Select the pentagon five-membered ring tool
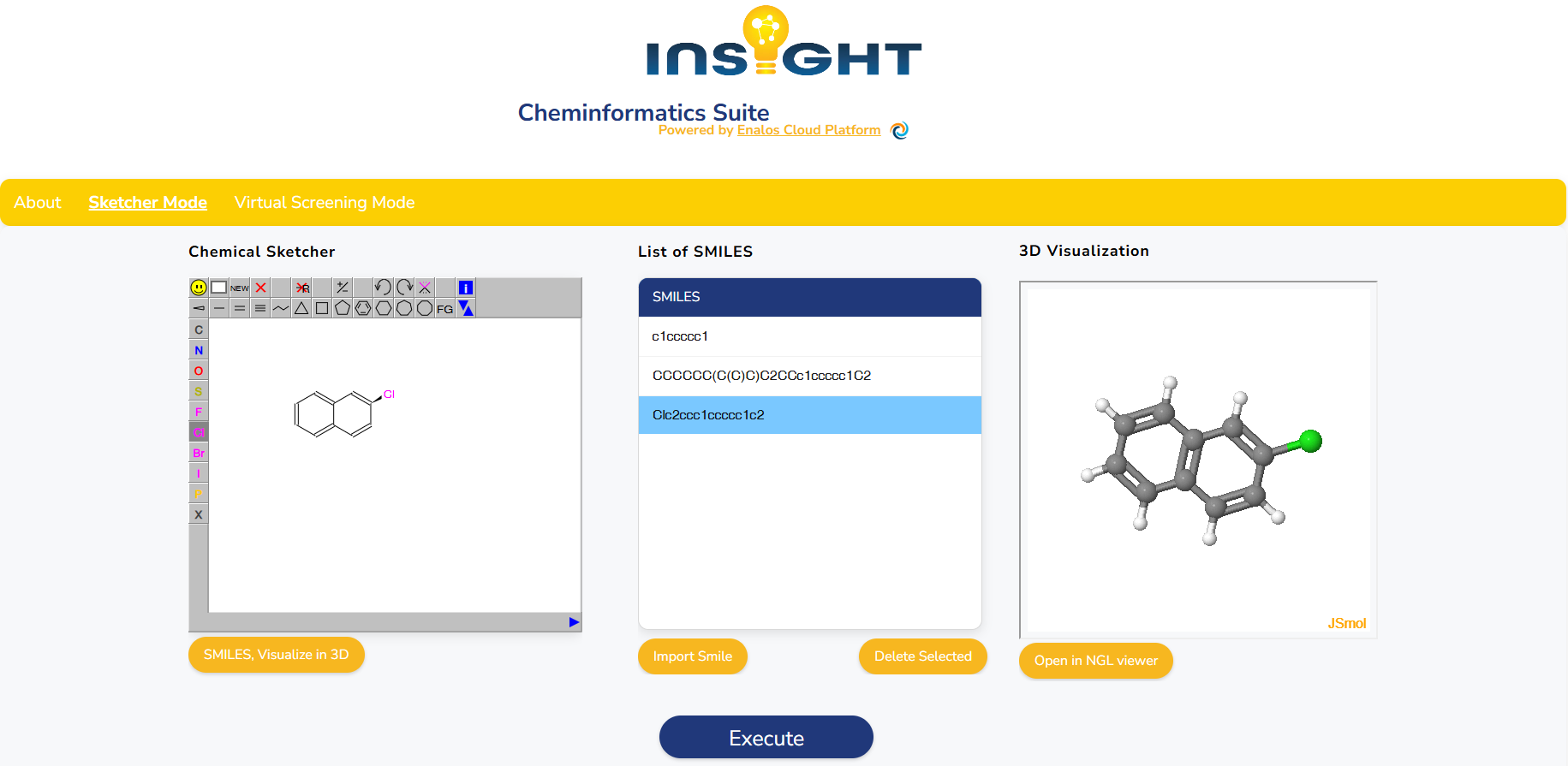This screenshot has height=766, width=1568. click(x=343, y=308)
